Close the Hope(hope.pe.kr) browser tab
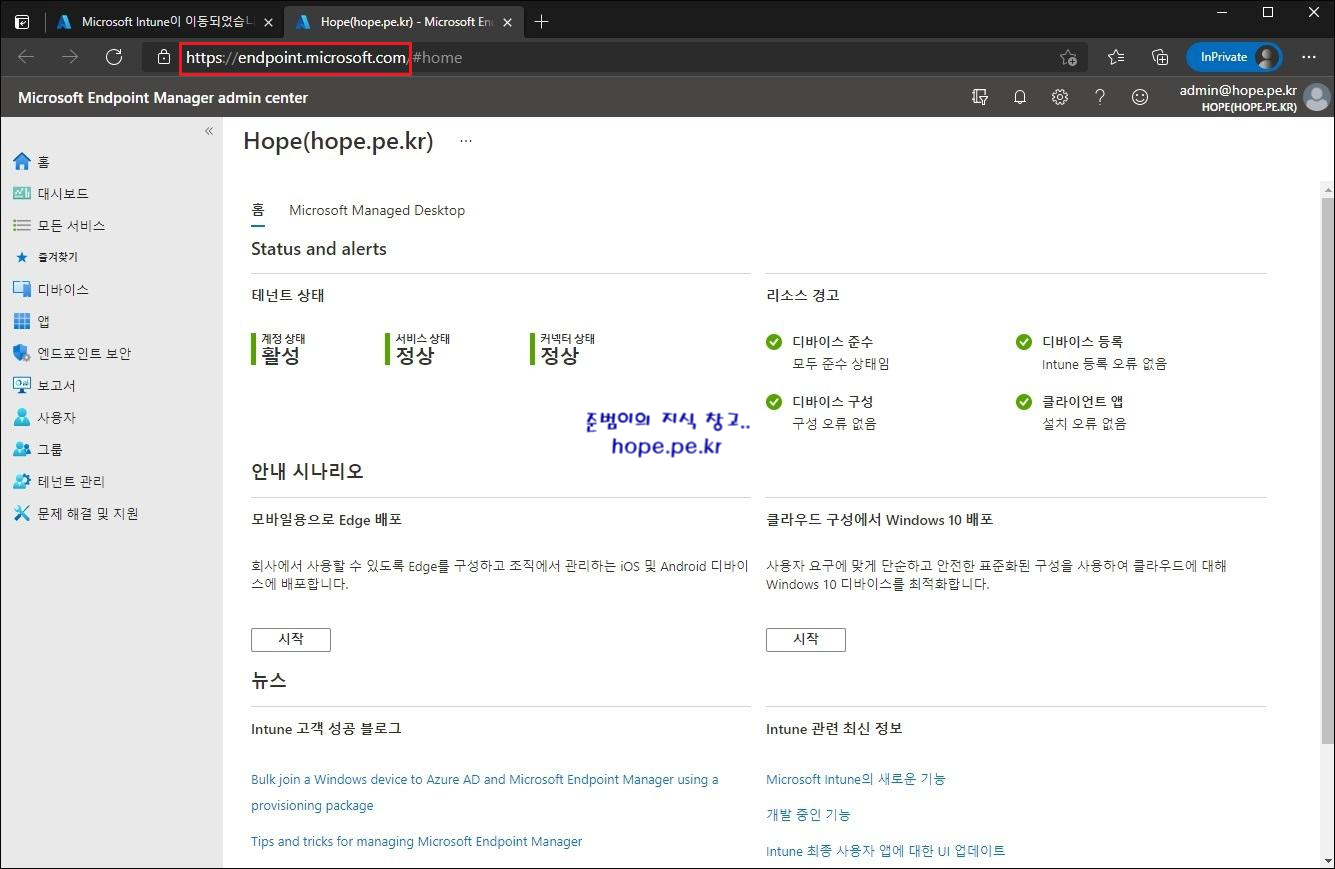The width and height of the screenshot is (1335, 869). (x=508, y=21)
